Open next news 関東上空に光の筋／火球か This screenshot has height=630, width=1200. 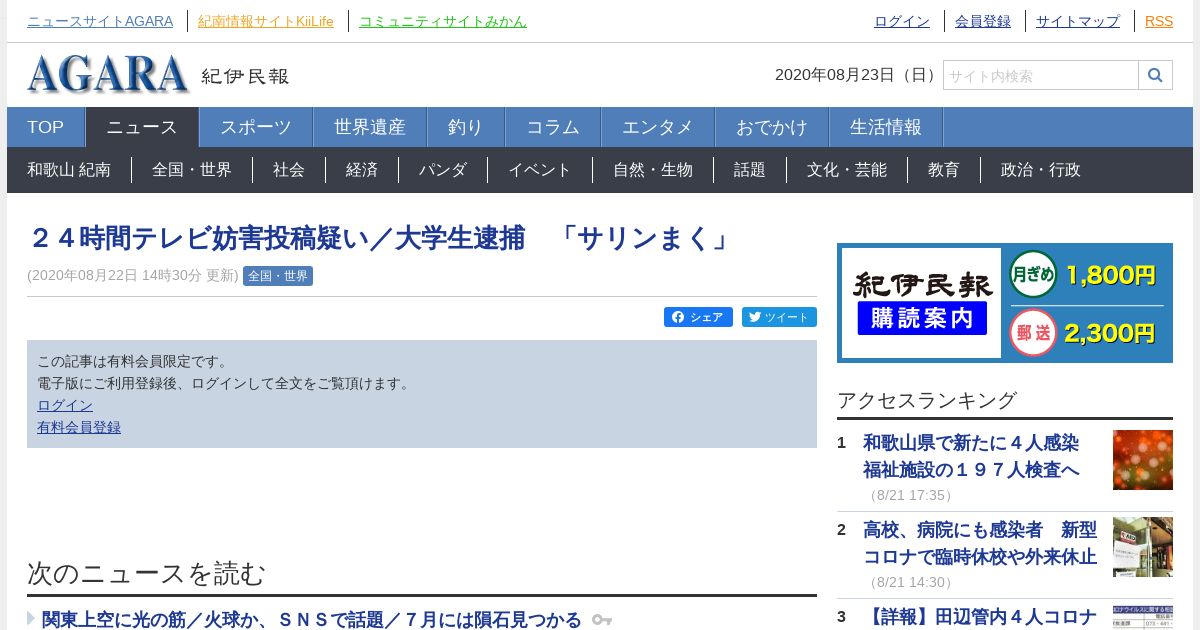[x=311, y=620]
